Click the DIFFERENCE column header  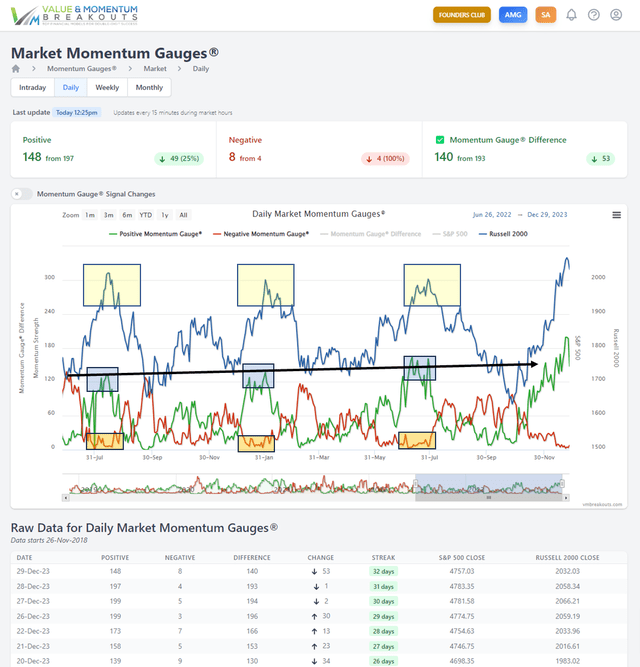pos(252,558)
